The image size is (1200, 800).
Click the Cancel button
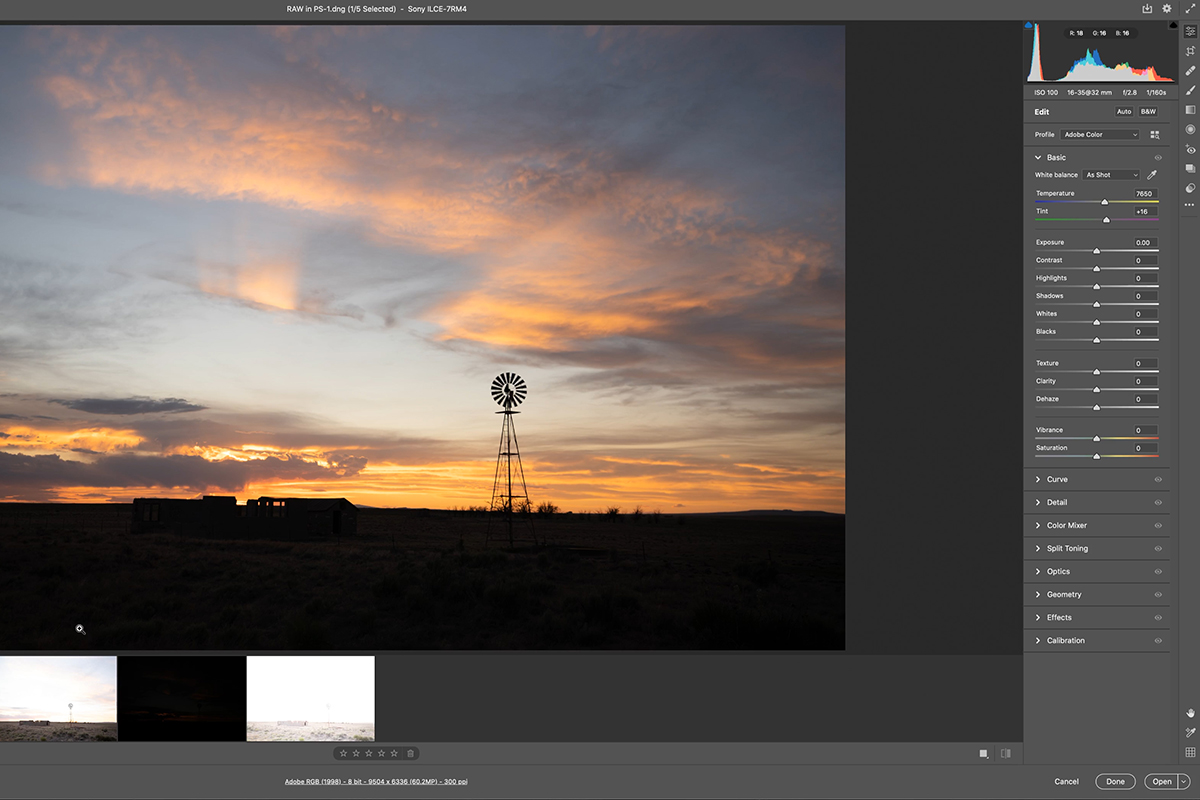click(x=1066, y=781)
